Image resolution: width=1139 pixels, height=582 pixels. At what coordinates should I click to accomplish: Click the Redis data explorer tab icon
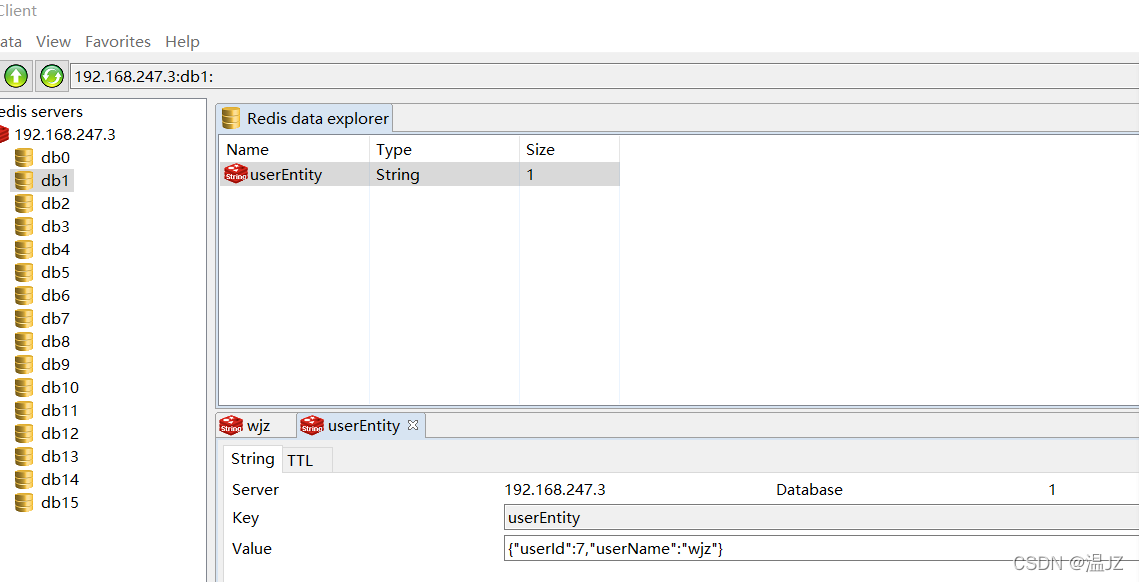(x=231, y=118)
